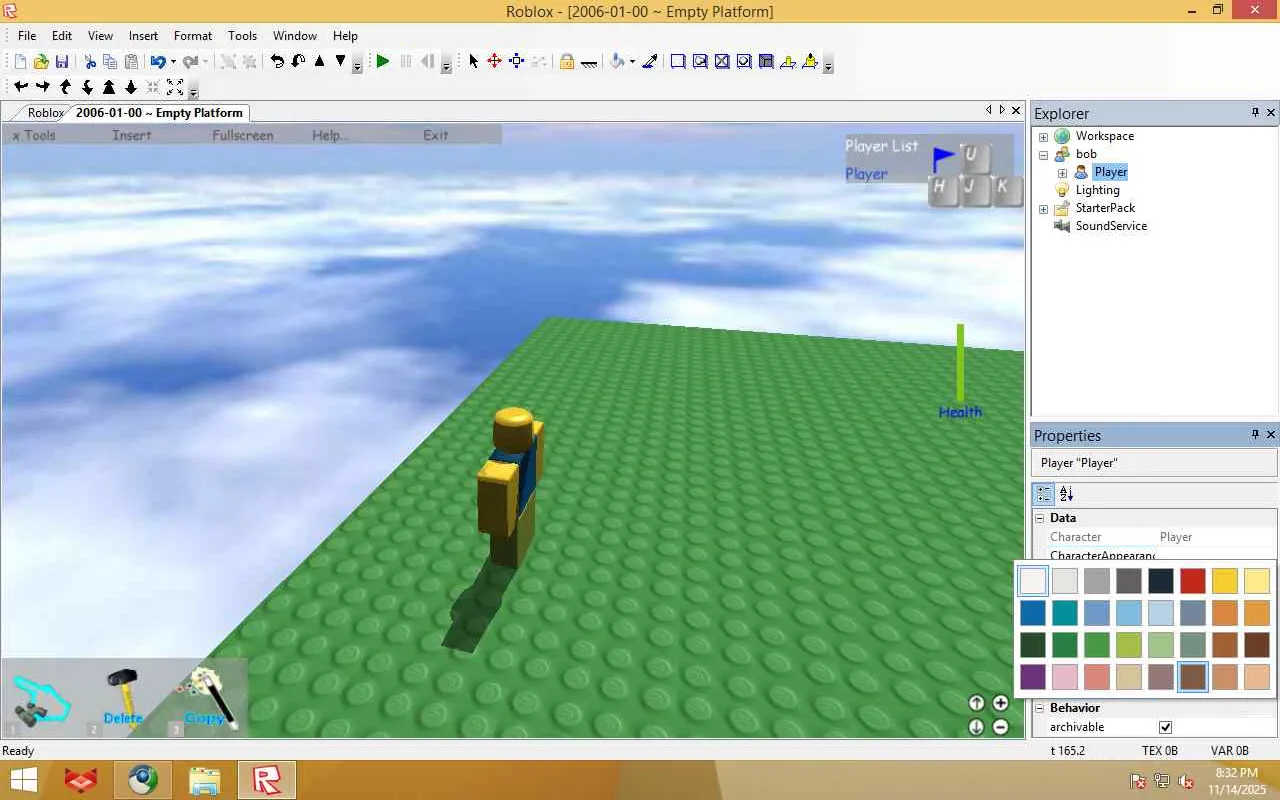Expand the StarterPack tree node
Image resolution: width=1280 pixels, height=800 pixels.
click(1043, 208)
